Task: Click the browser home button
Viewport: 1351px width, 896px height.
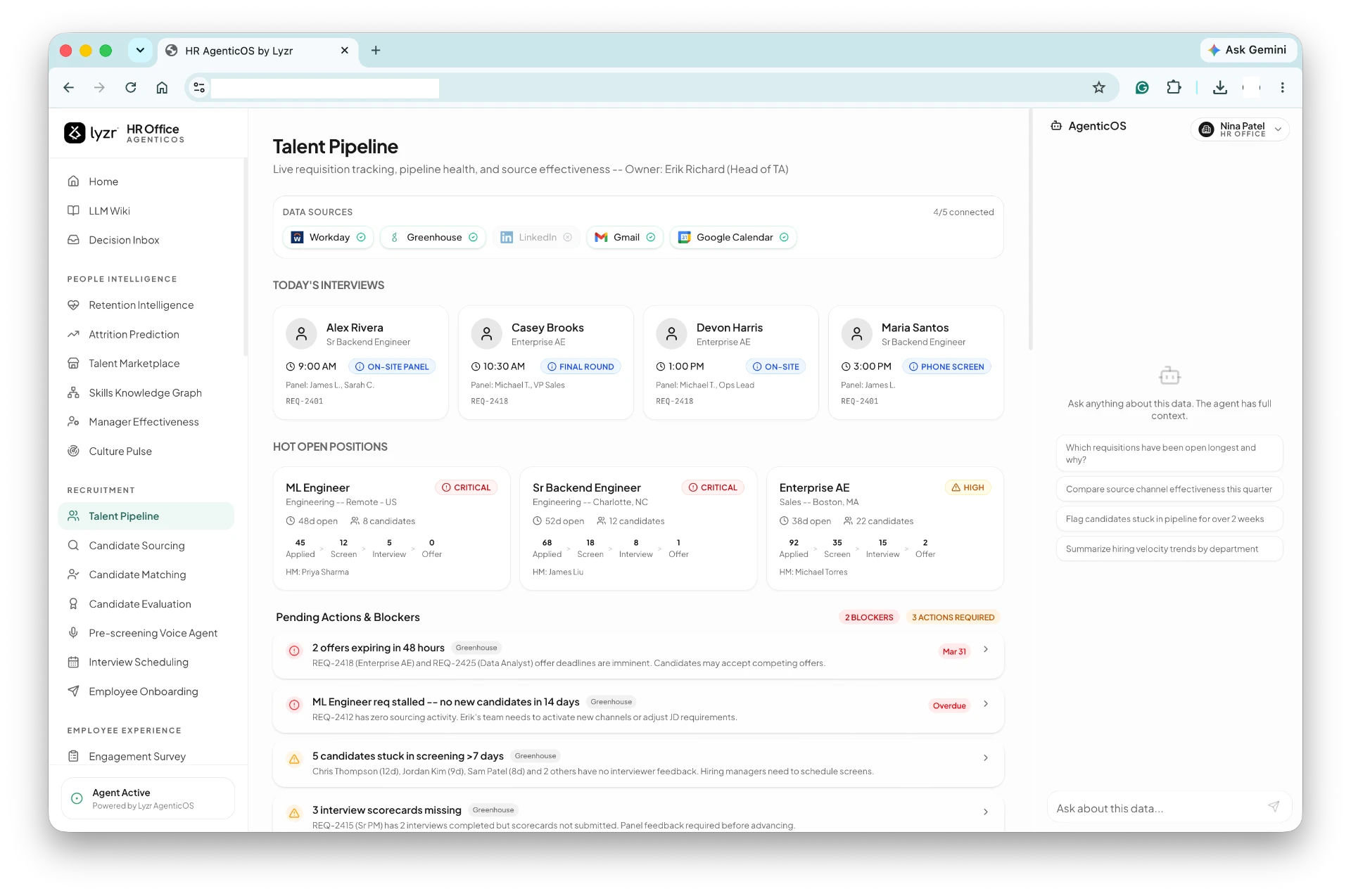Action: (162, 87)
